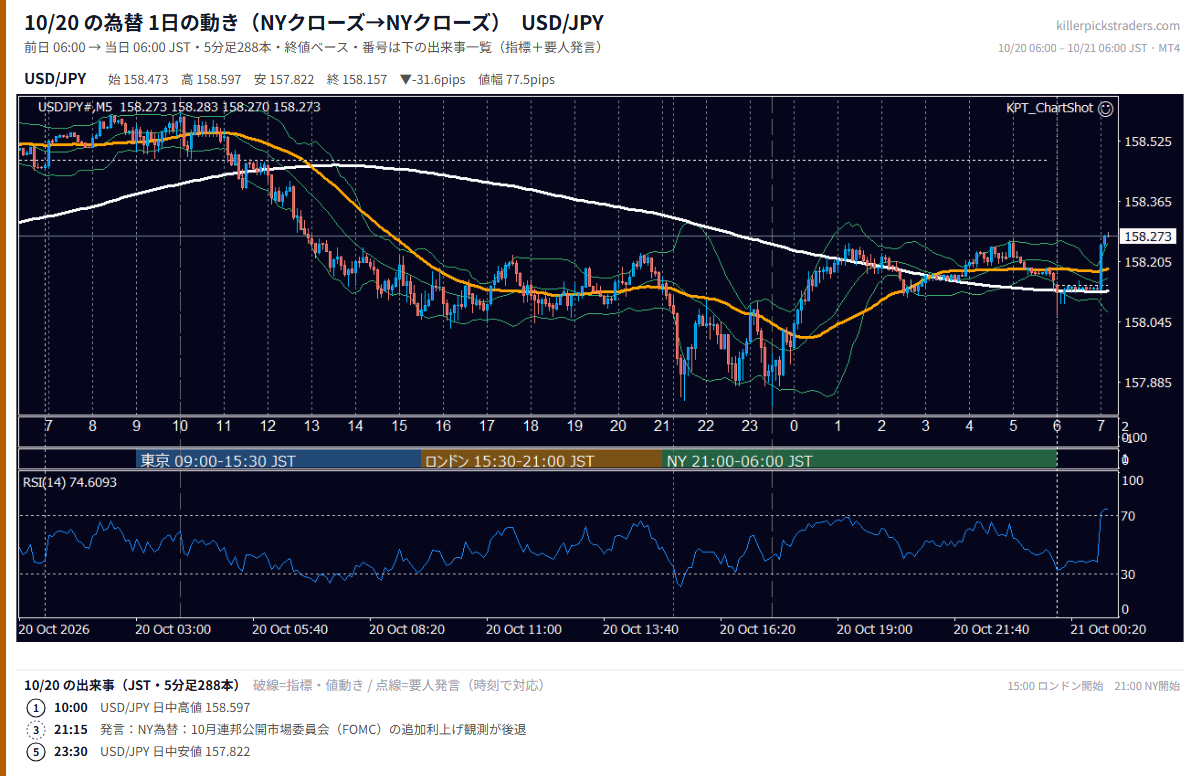
Task: Click the events header 10/20 の出来事
Action: pyautogui.click(x=132, y=685)
